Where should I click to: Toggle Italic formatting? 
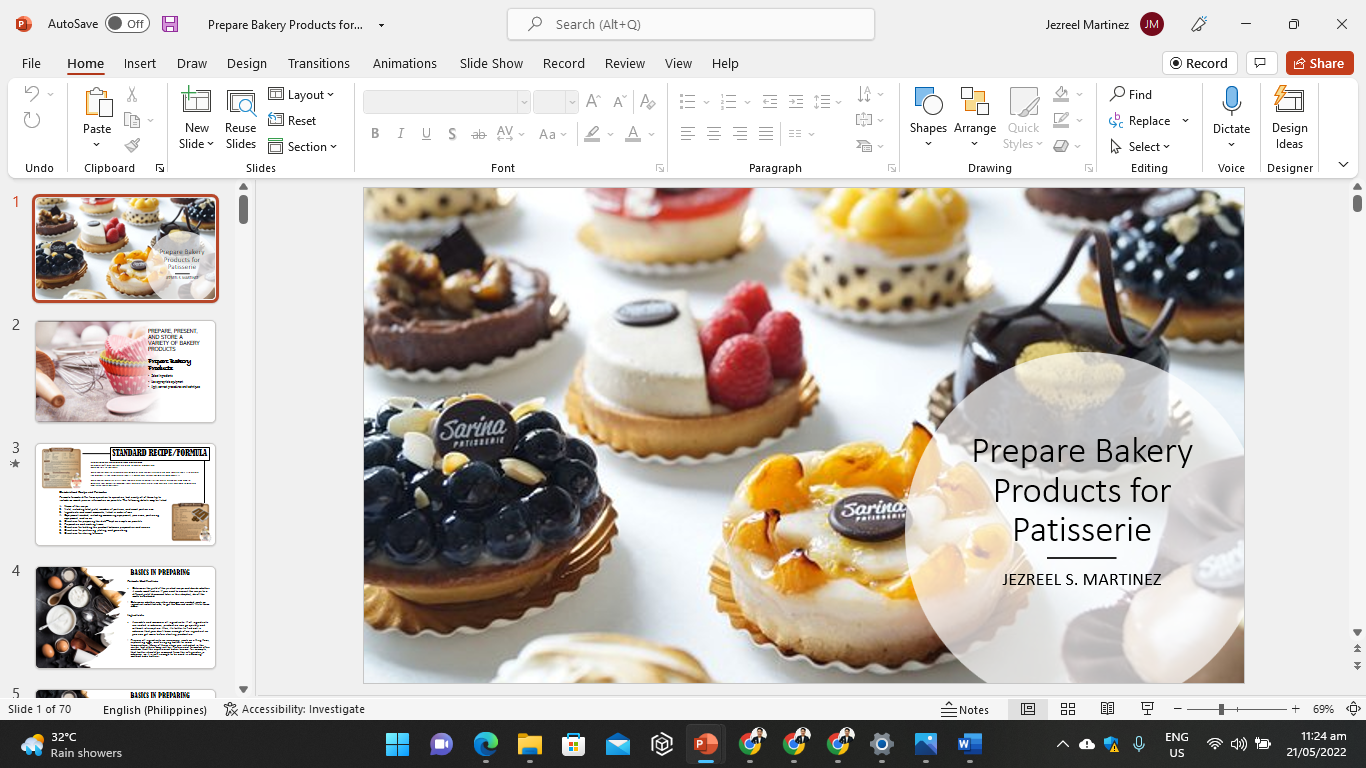(x=401, y=134)
